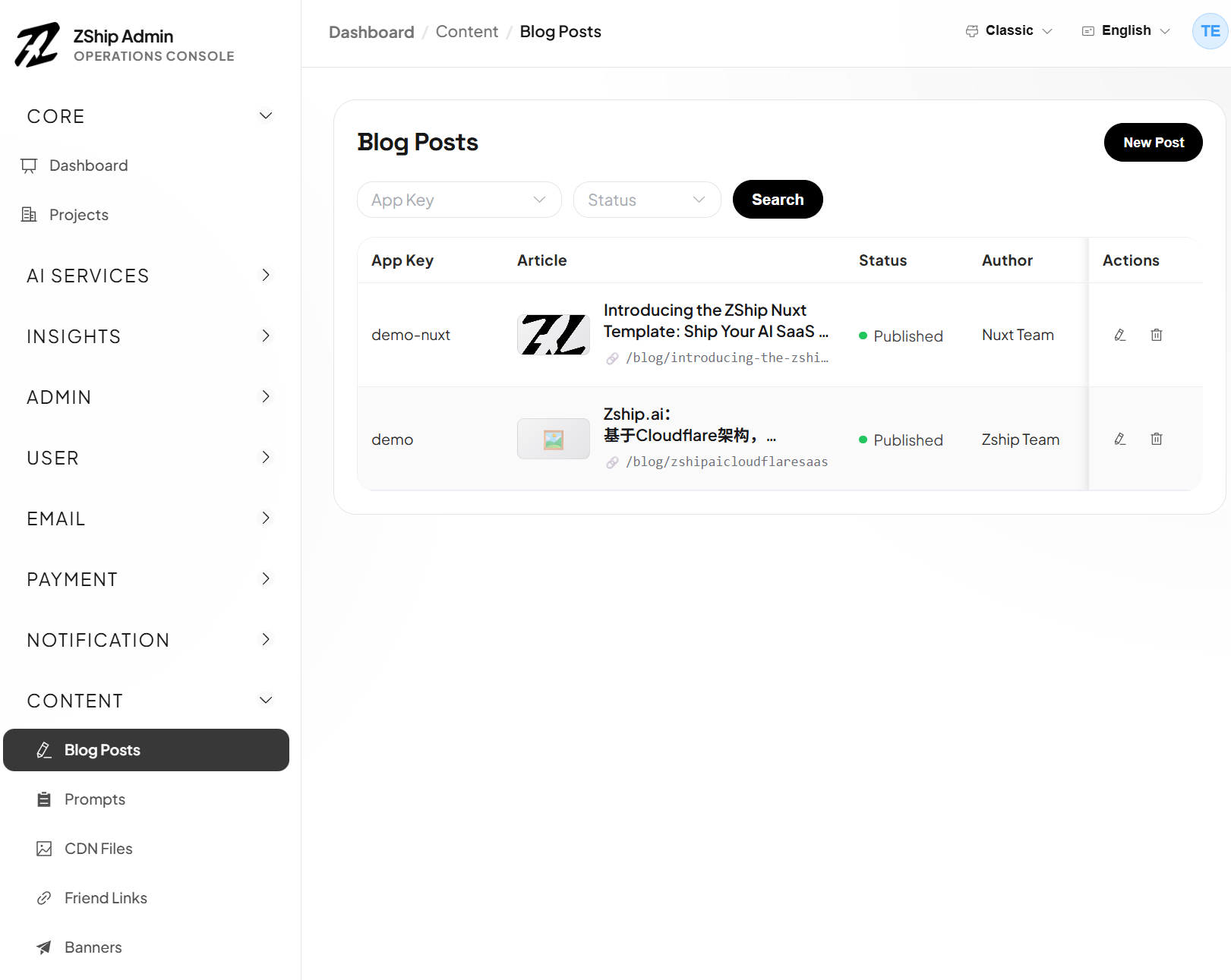Click the Zship.ai article thumbnail image
1231x980 pixels.
pos(553,439)
